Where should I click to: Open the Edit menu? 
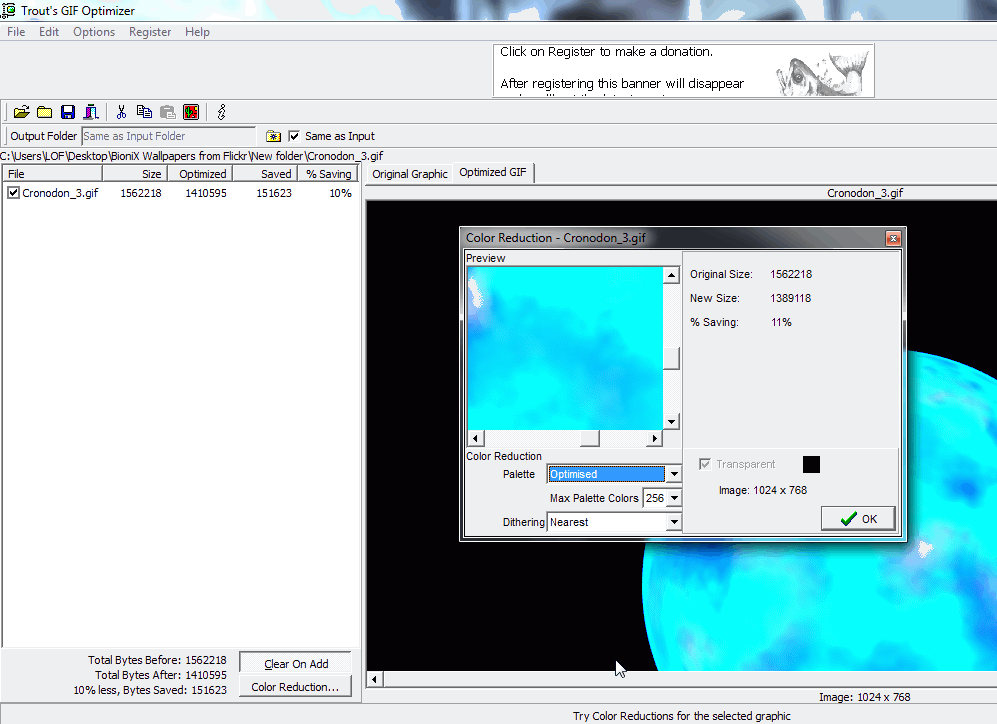click(49, 32)
